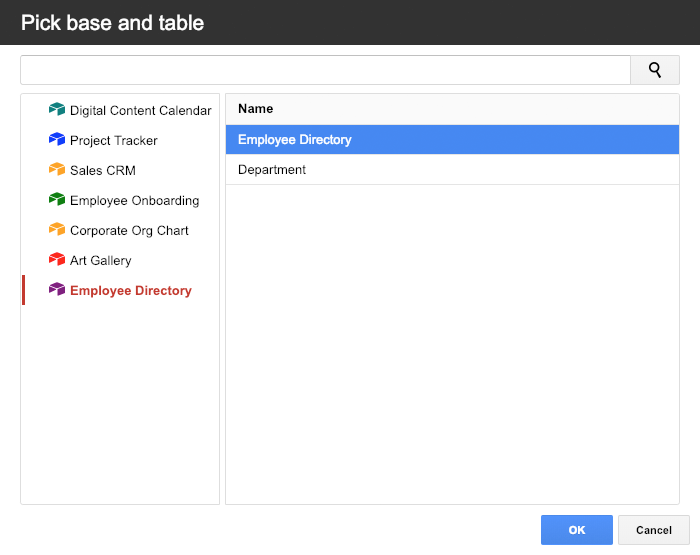Click the orange Sales CRM base icon
Viewport: 700px width, 555px height.
point(57,169)
